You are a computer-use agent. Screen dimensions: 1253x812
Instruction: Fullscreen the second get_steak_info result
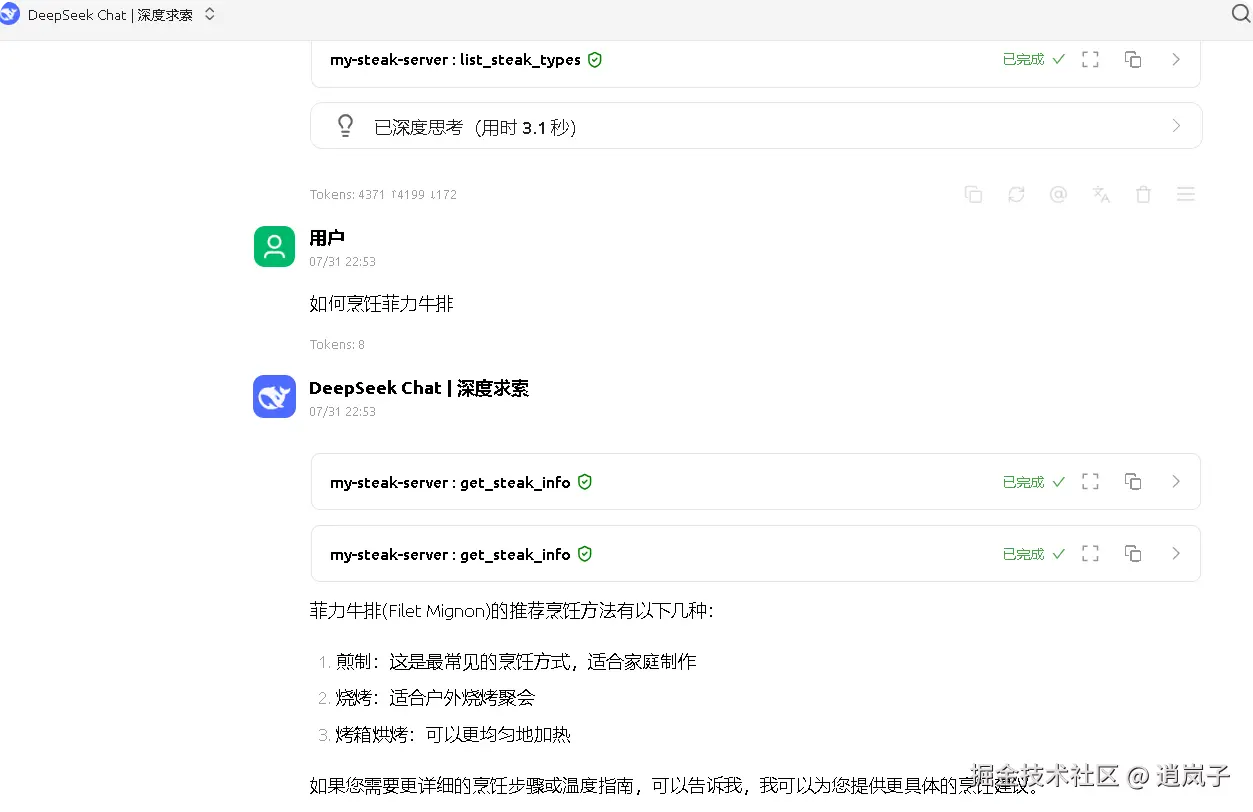[1091, 554]
